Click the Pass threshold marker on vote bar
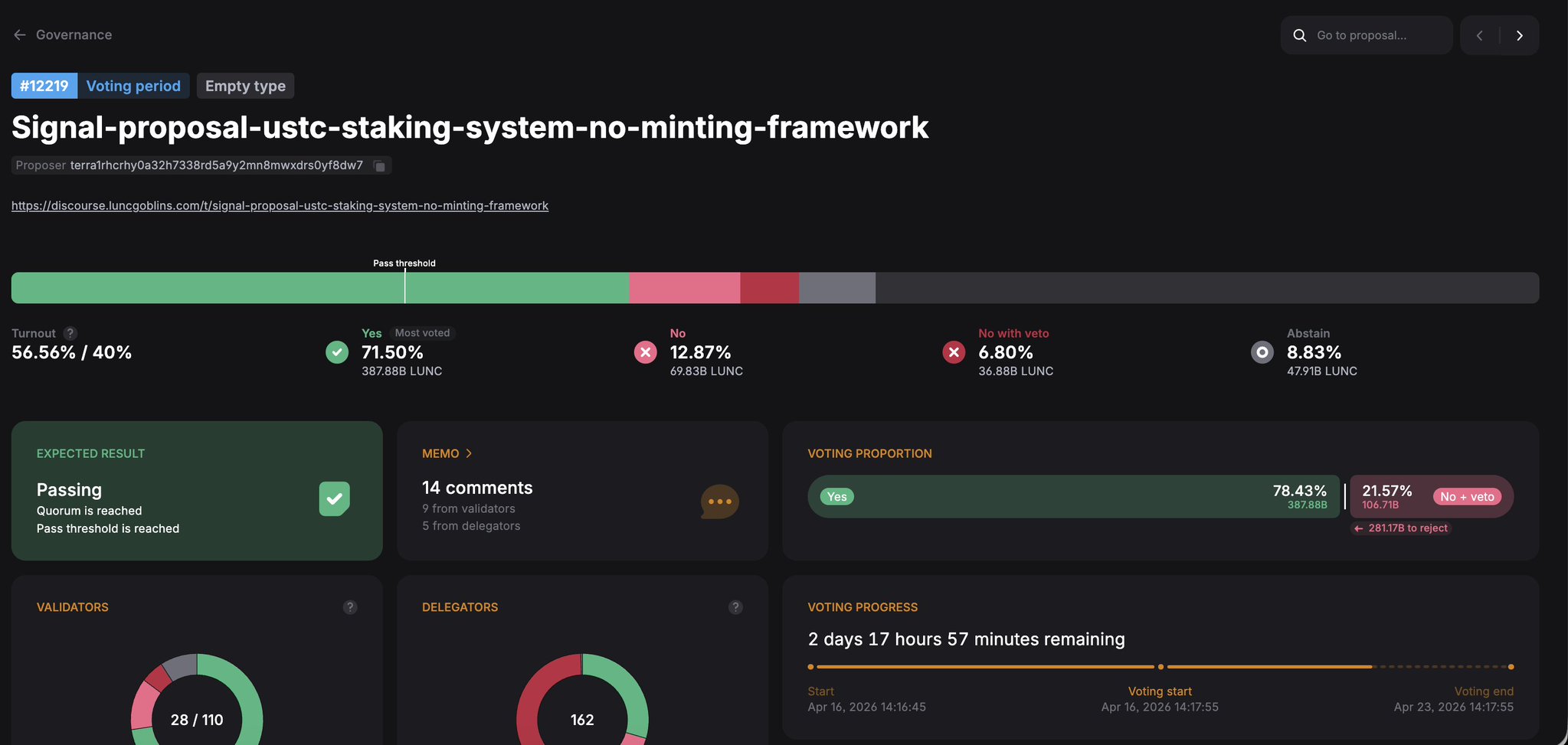1568x745 pixels. tap(405, 287)
